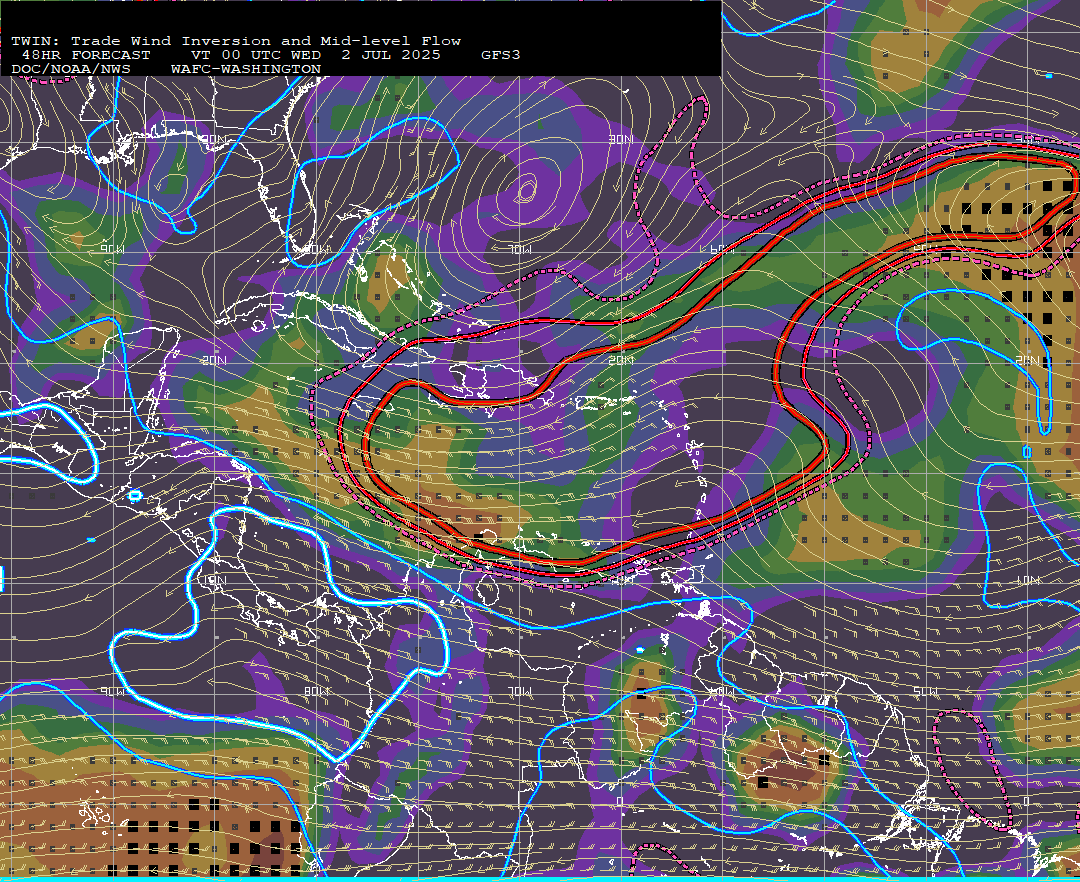Click the 30N label near the Atlantic circulation
The height and width of the screenshot is (882, 1080).
click(621, 140)
